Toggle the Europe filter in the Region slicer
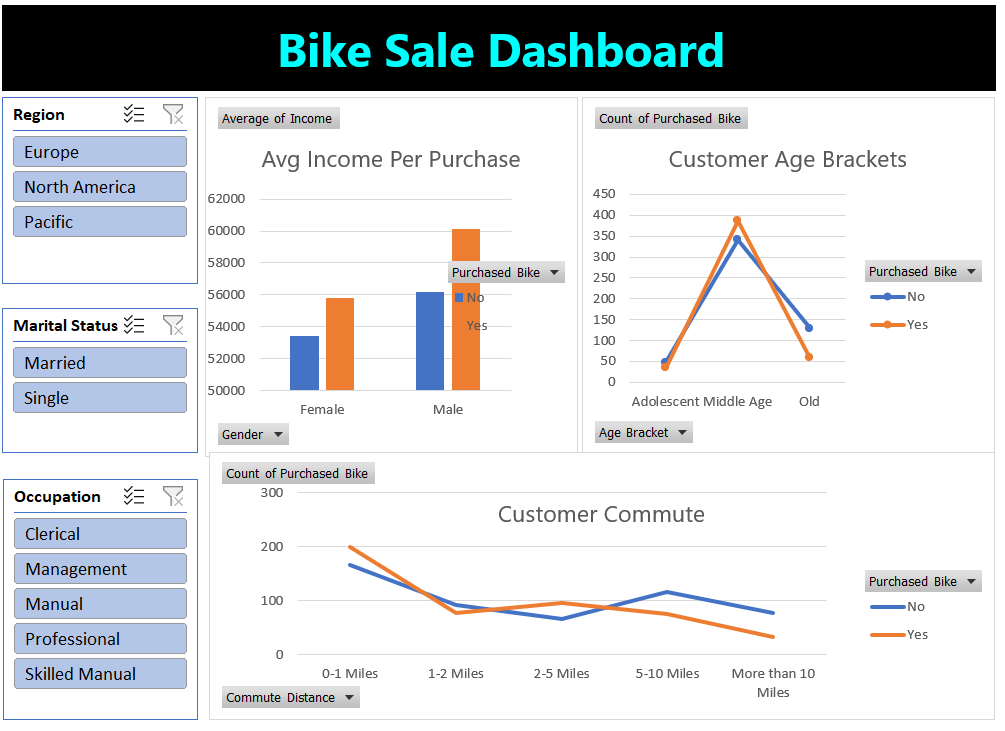Screen dimensions: 1005x731 (99, 151)
